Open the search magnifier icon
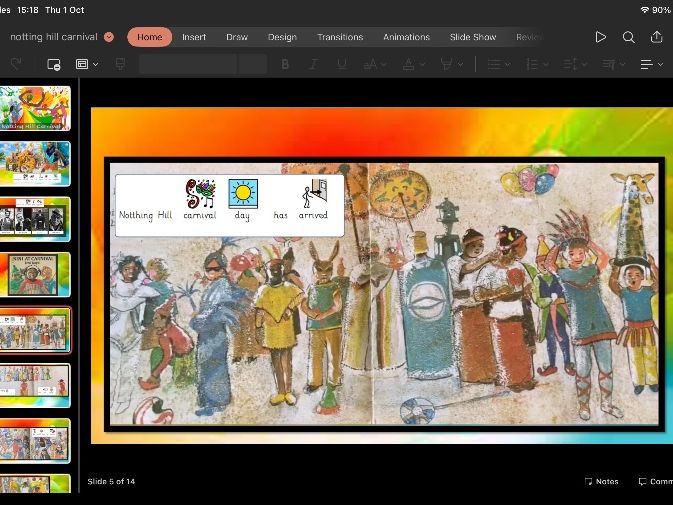Viewport: 673px width, 505px height. coord(628,37)
